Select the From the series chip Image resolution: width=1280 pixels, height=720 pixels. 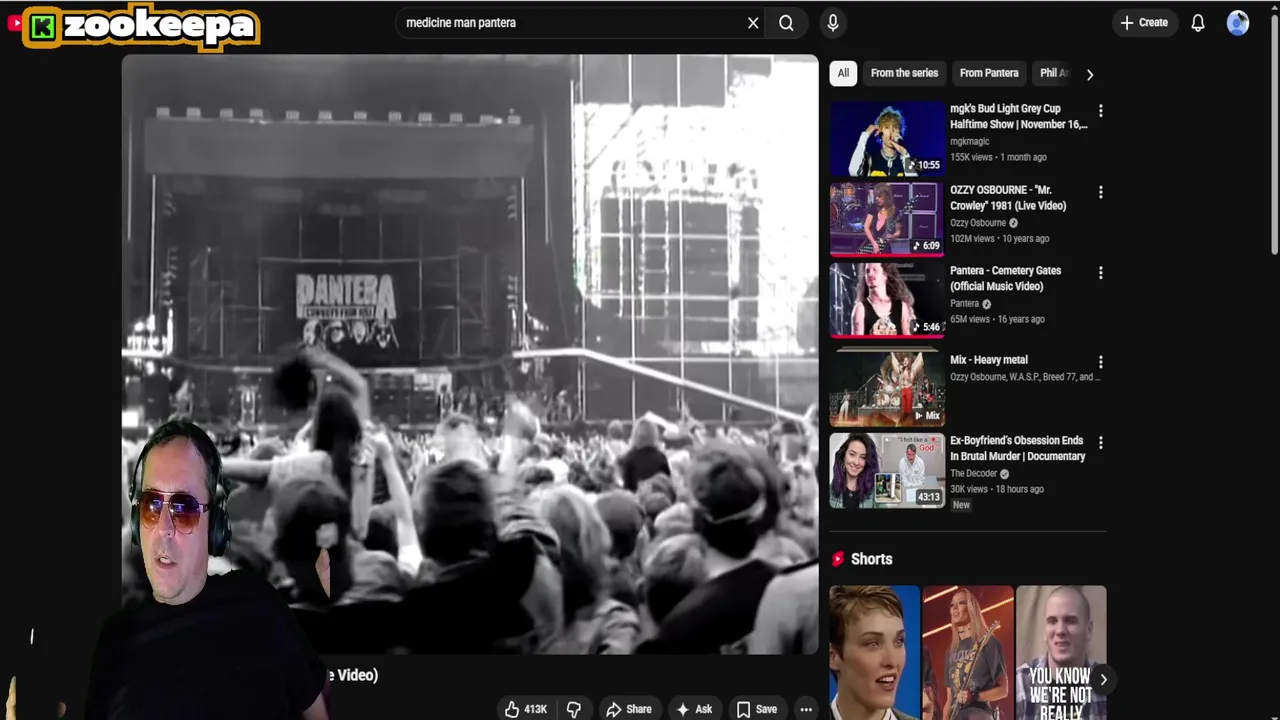click(904, 73)
